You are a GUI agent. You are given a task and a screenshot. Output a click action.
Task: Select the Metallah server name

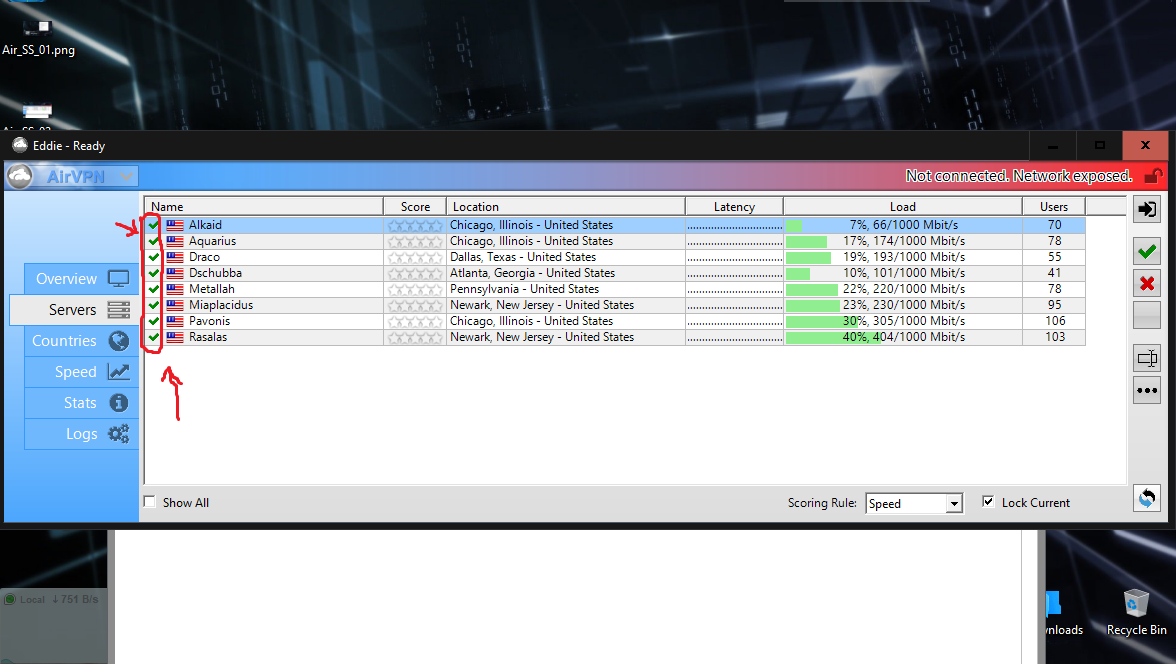point(212,289)
